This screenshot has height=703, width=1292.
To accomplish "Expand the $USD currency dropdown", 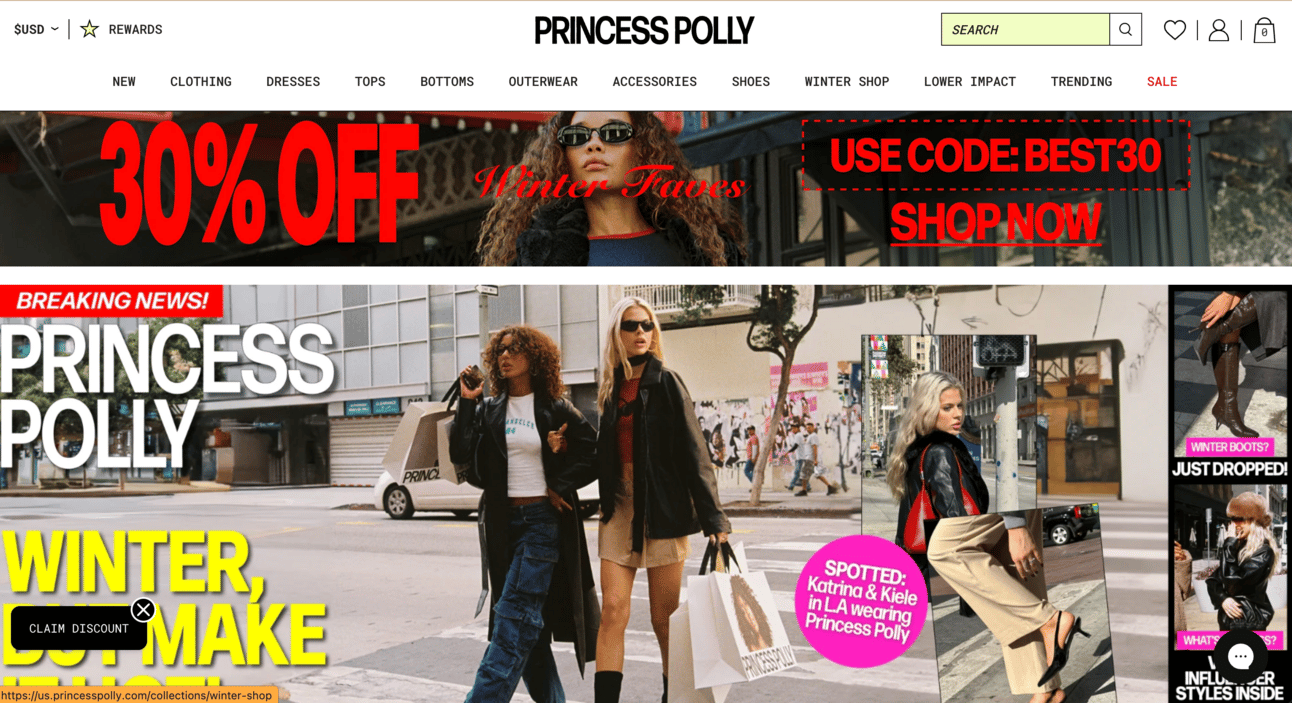I will pyautogui.click(x=36, y=29).
